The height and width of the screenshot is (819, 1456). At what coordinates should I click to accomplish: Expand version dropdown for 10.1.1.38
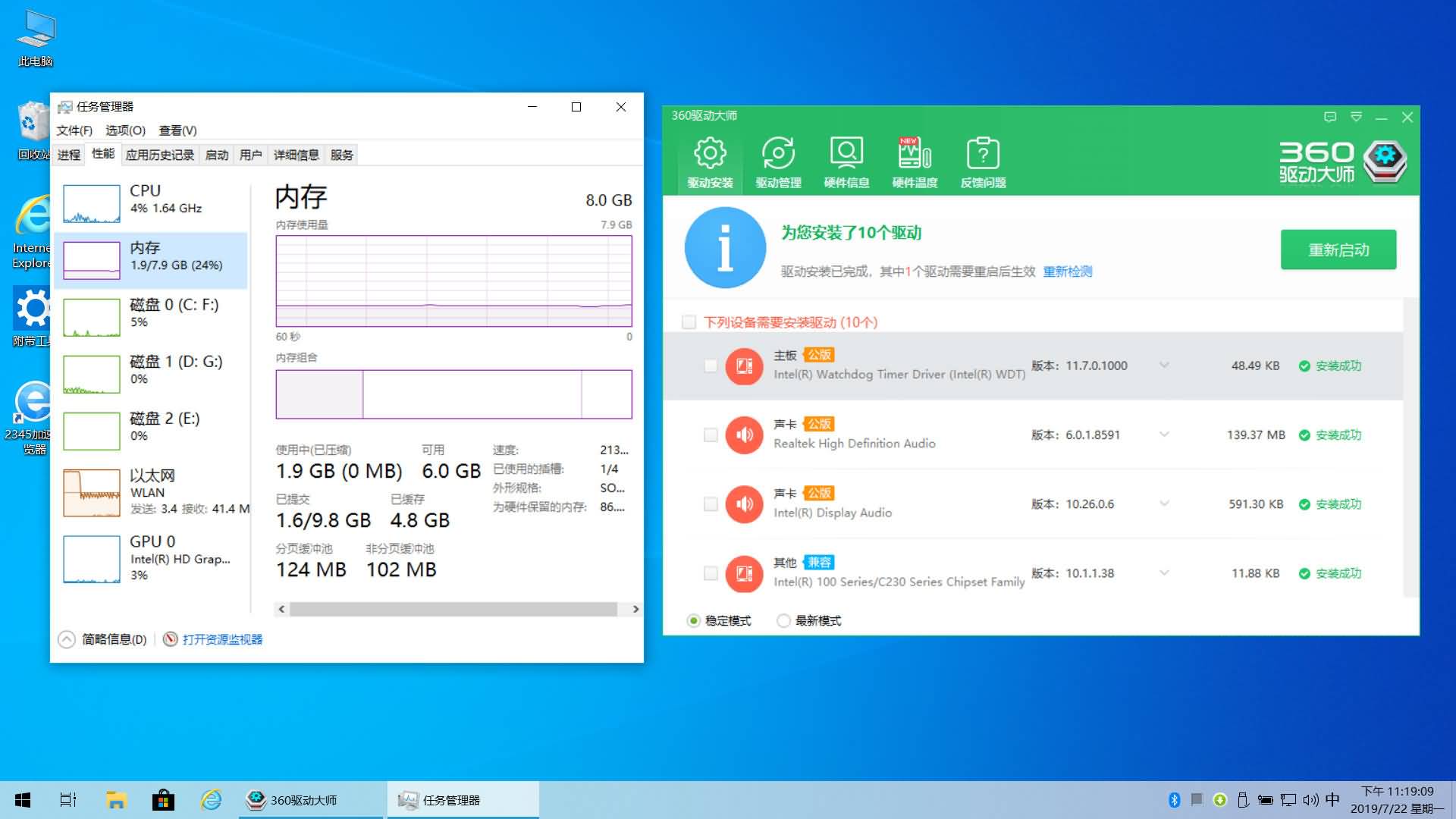pyautogui.click(x=1164, y=573)
